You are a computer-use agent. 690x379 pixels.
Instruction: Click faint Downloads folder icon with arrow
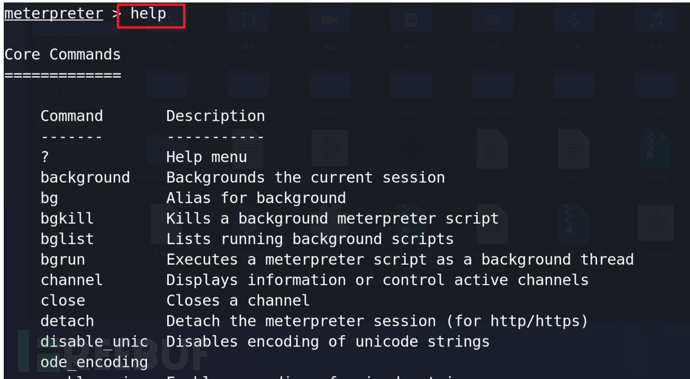574,21
